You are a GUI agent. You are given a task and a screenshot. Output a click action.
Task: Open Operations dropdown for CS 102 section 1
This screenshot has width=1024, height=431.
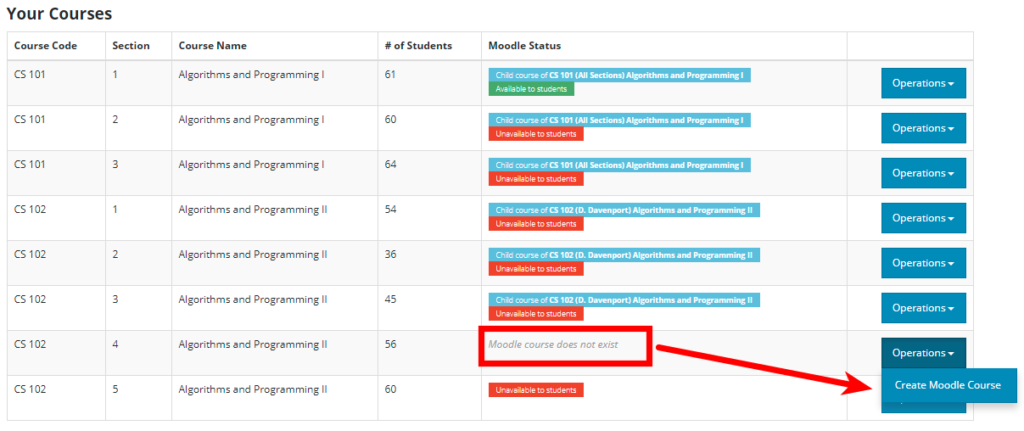click(x=922, y=218)
